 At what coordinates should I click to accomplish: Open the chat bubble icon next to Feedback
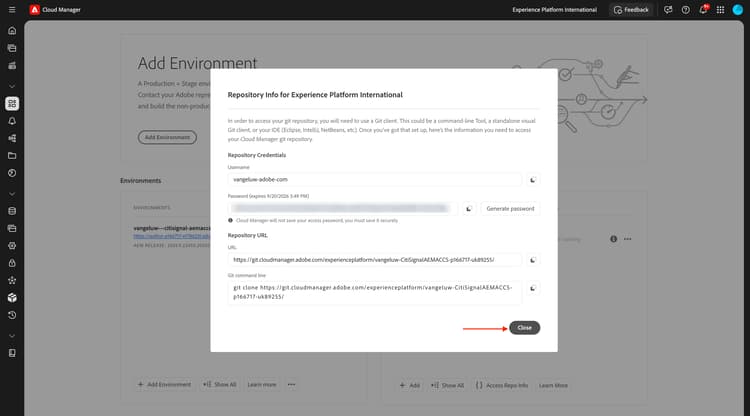pyautogui.click(x=668, y=10)
